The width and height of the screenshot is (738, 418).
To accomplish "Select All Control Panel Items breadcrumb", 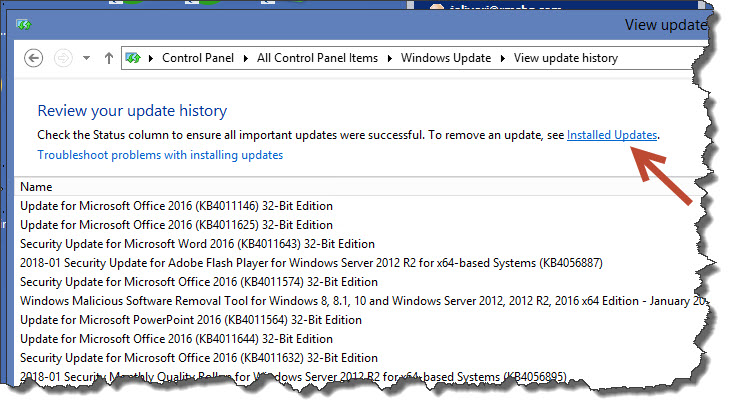I will point(317,58).
